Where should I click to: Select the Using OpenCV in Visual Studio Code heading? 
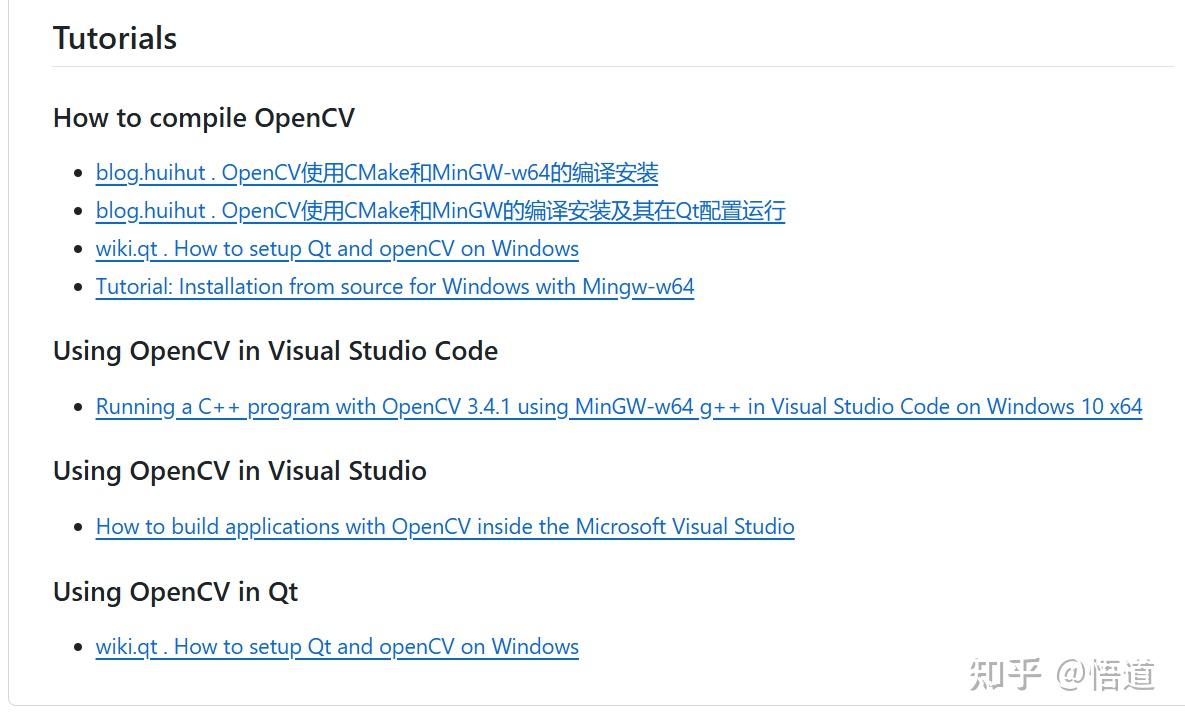275,351
